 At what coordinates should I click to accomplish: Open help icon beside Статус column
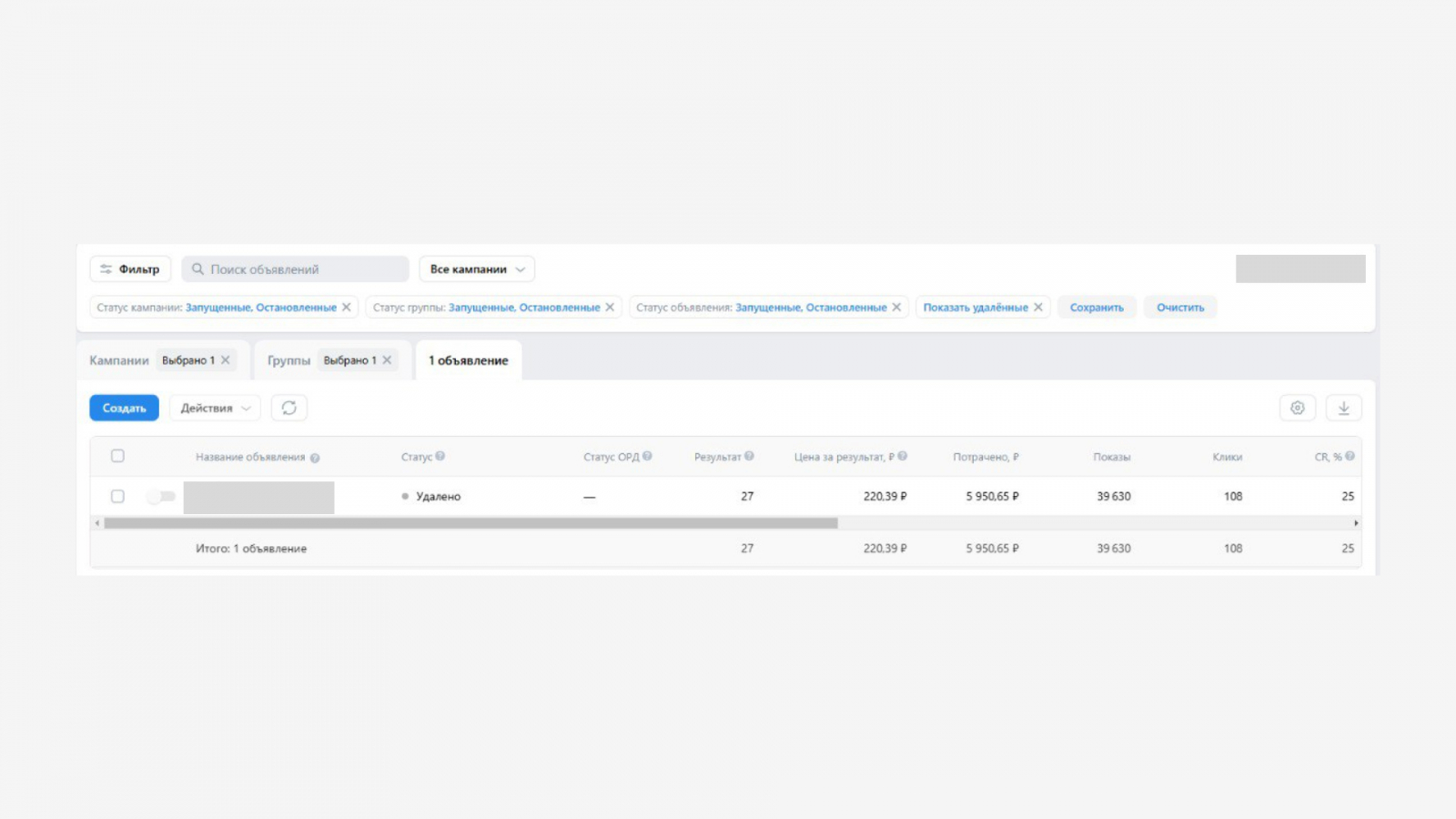[440, 456]
